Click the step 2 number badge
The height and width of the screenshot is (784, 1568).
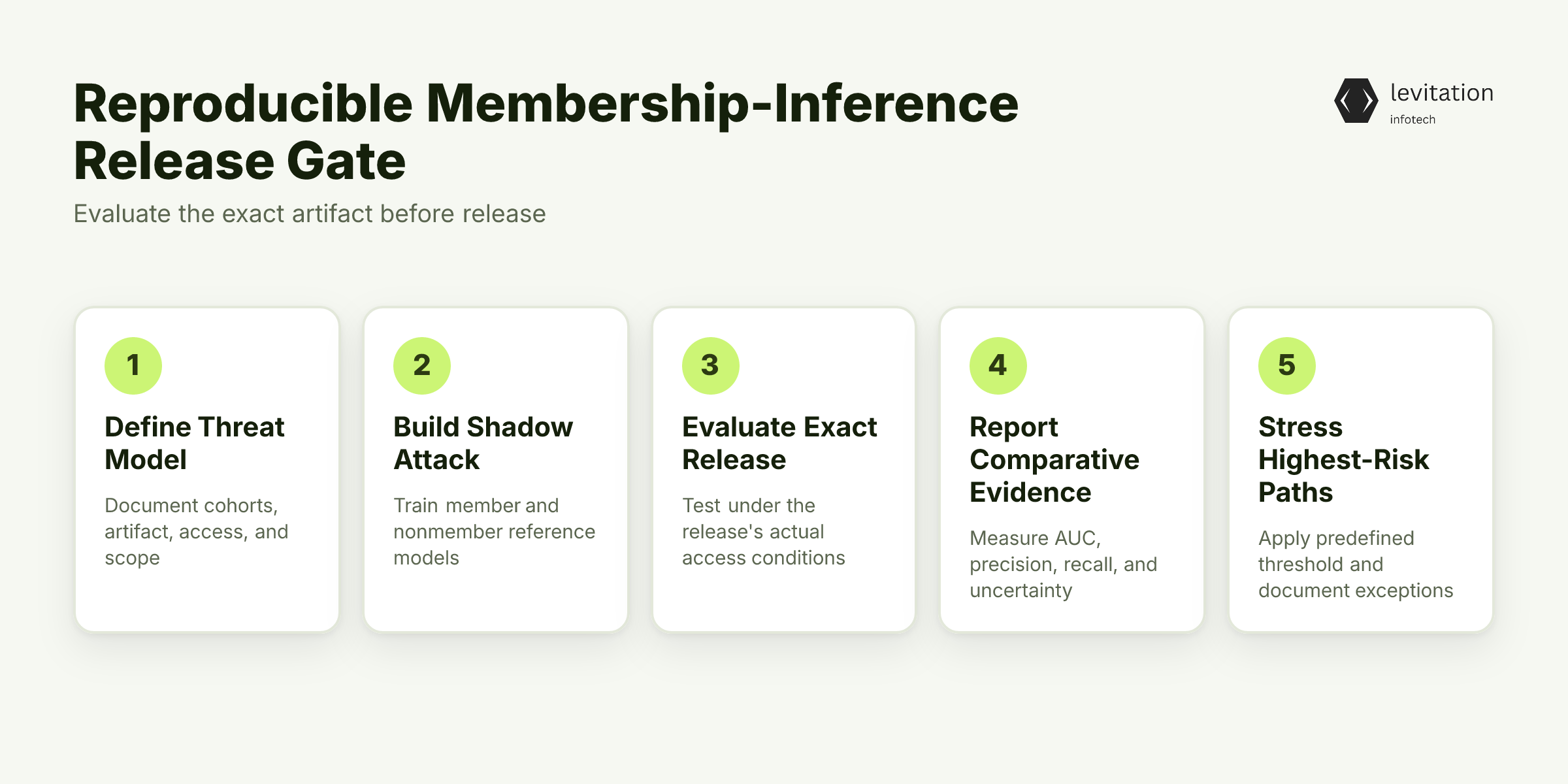click(x=422, y=365)
